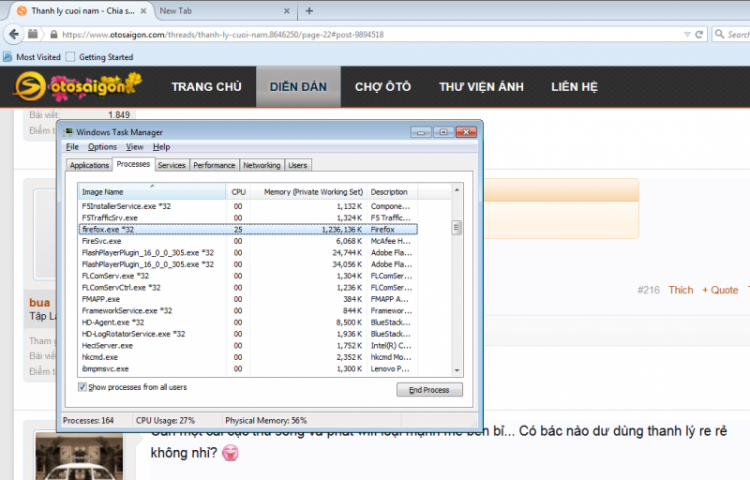Sort by Description column header
This screenshot has height=480, width=750.
click(x=392, y=192)
